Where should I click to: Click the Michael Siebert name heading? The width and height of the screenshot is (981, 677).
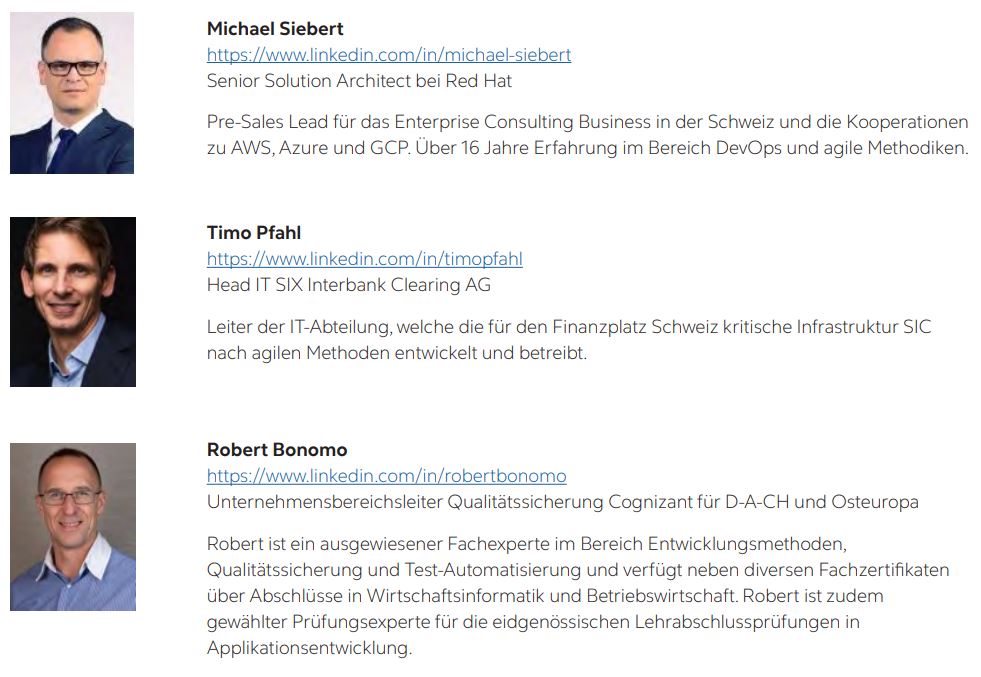click(275, 29)
